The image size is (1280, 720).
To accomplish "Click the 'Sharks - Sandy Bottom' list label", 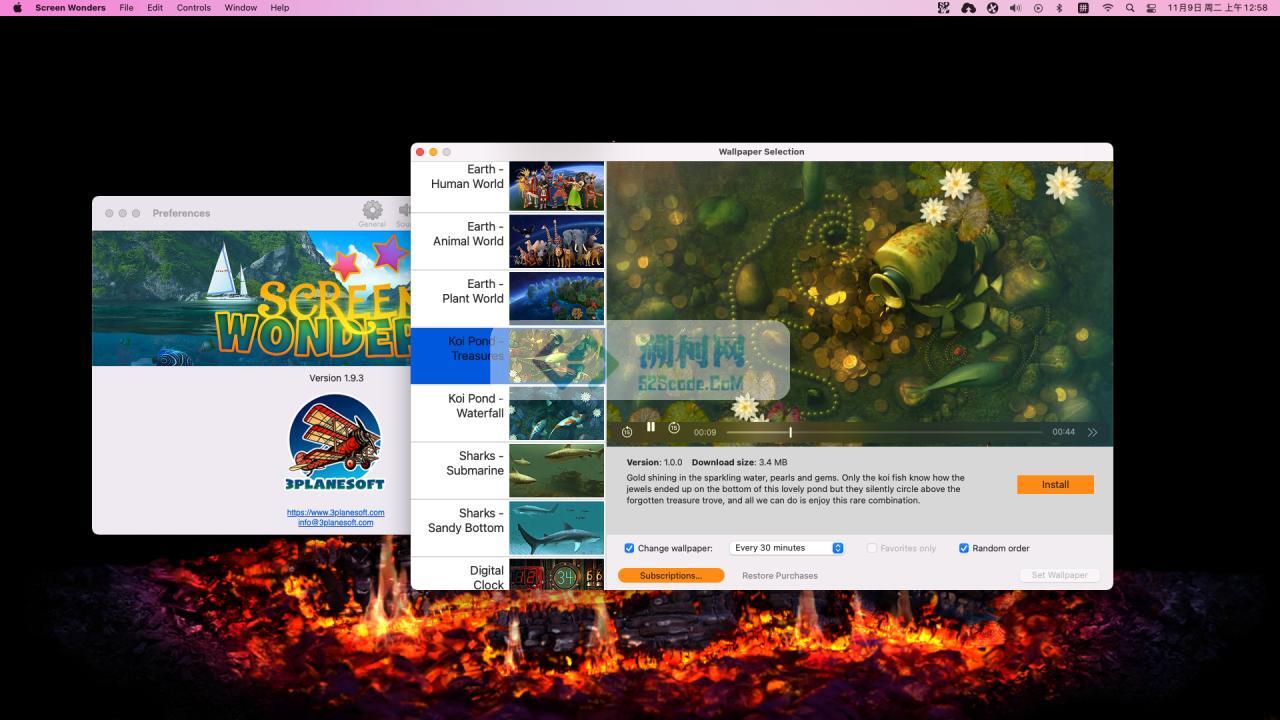I will pyautogui.click(x=466, y=520).
